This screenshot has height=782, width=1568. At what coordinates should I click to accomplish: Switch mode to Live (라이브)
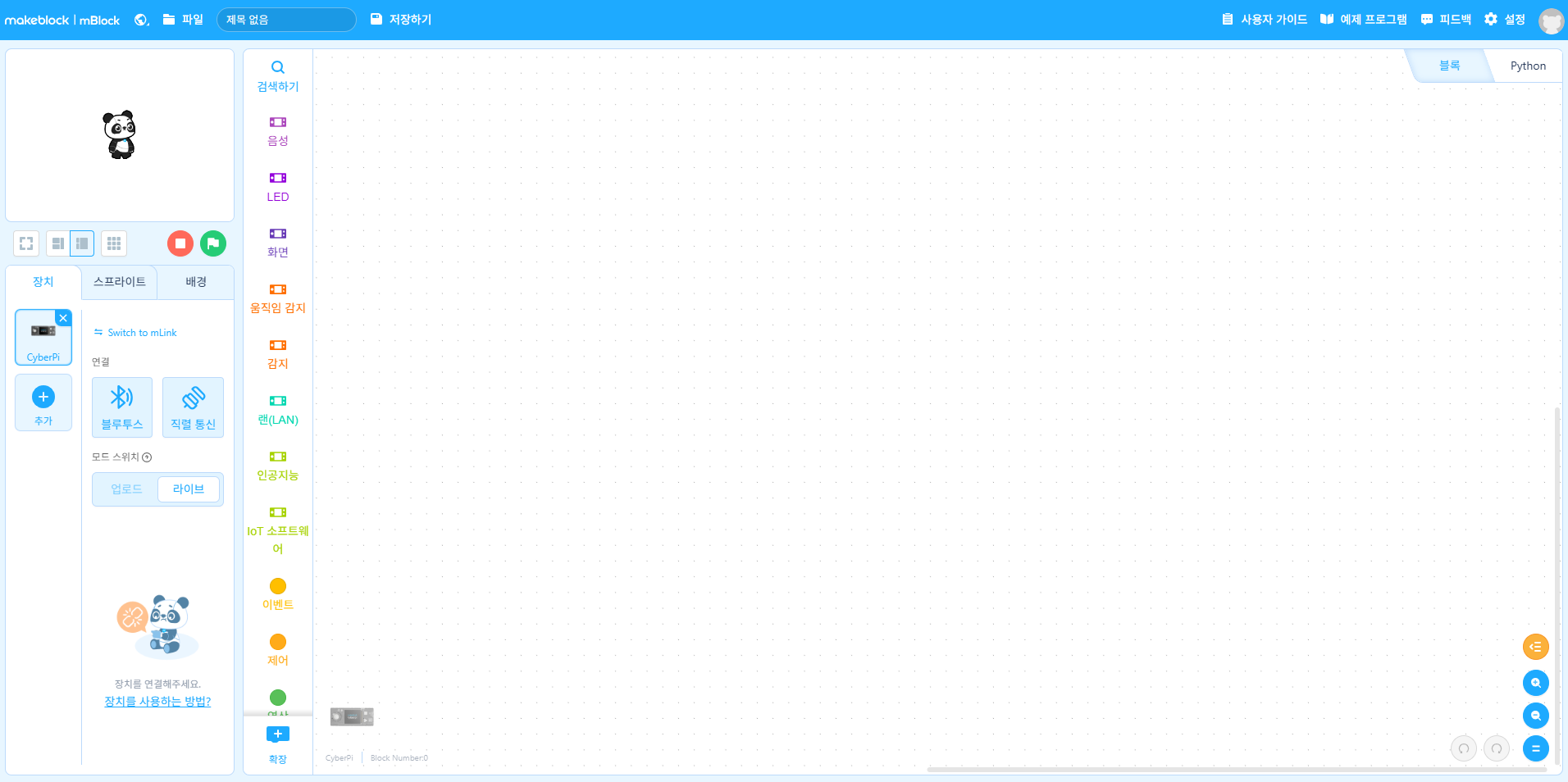189,489
